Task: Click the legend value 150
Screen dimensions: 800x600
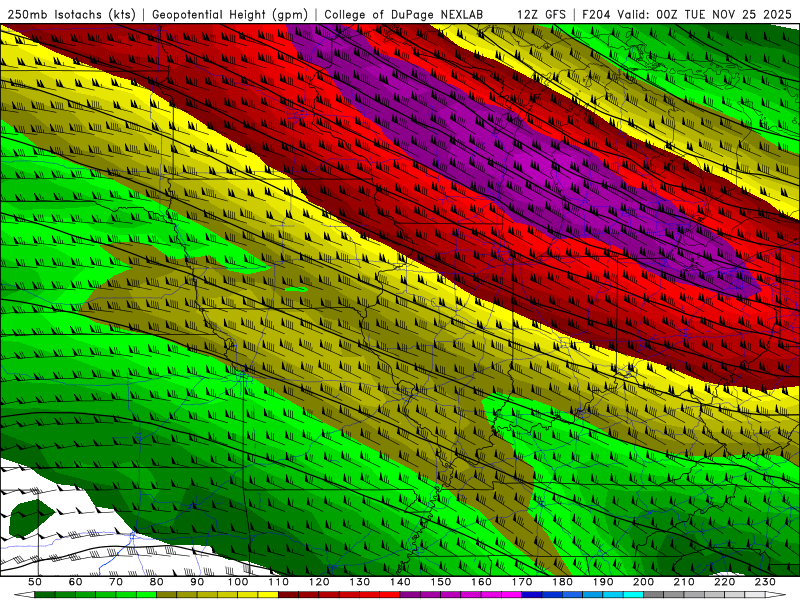Action: pos(441,582)
